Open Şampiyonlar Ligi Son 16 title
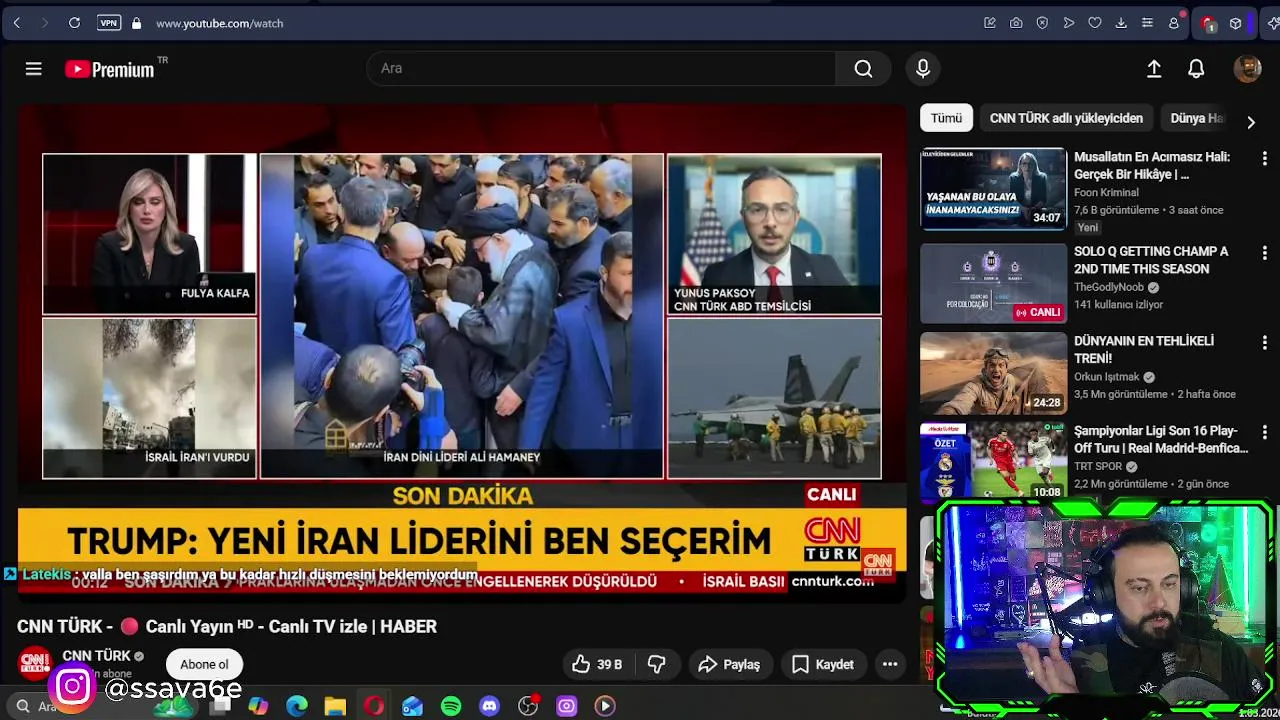Viewport: 1280px width, 720px height. (x=1161, y=439)
